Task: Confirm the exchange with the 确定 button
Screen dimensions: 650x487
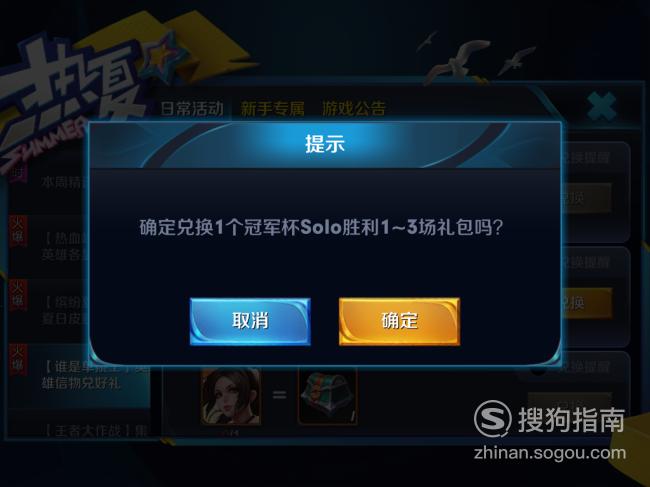Action: 399,321
